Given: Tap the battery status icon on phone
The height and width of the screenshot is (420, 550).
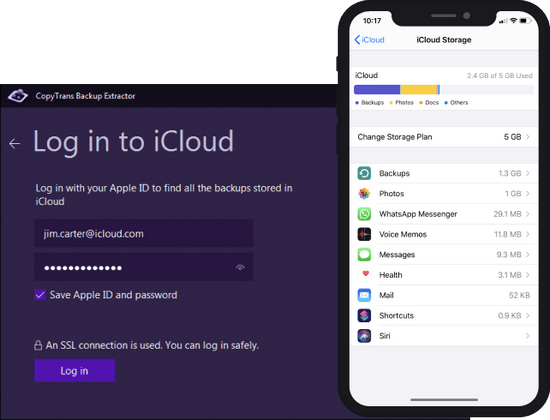Looking at the screenshot, I should tap(525, 21).
